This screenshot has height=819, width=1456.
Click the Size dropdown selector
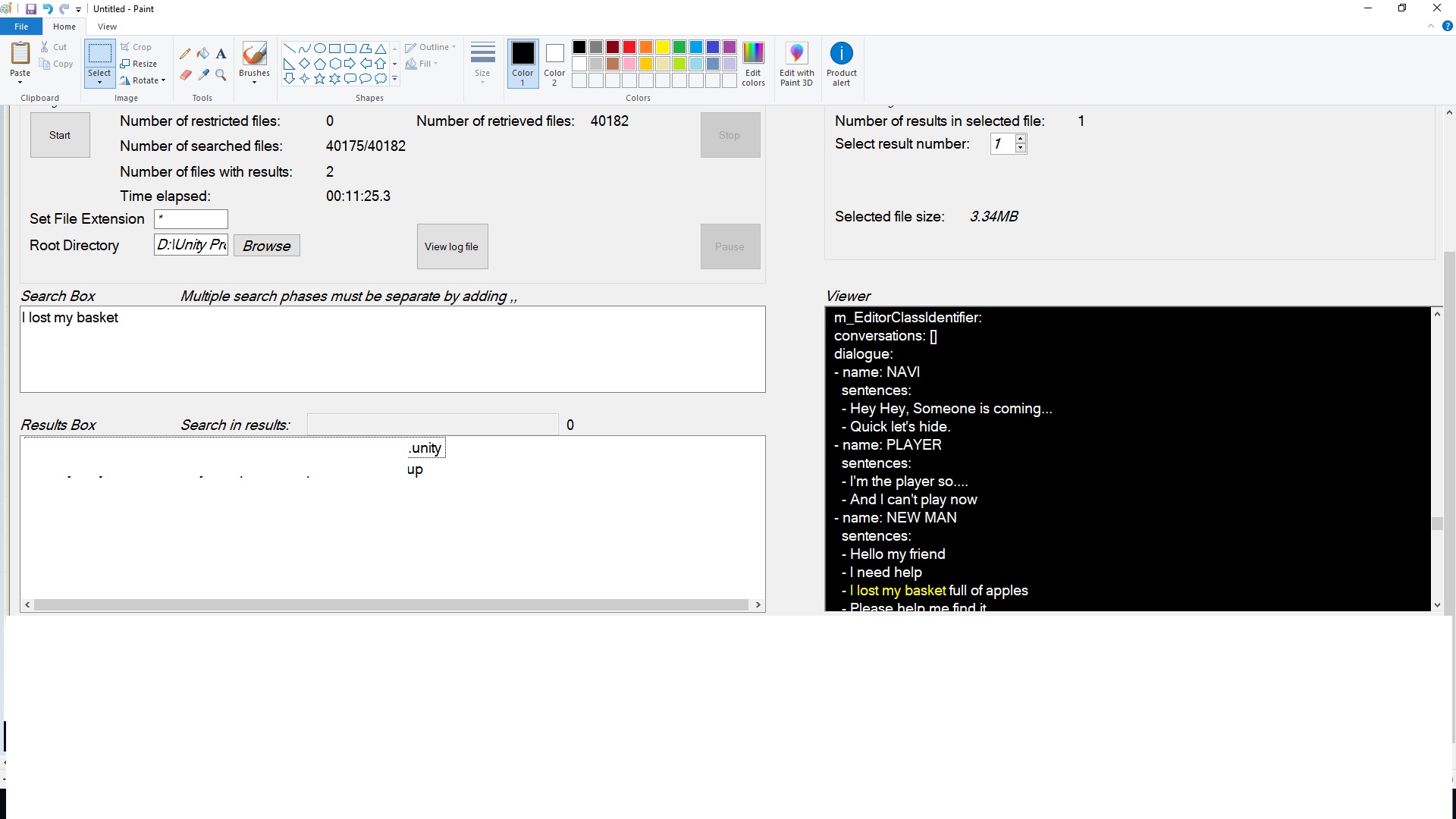483,63
